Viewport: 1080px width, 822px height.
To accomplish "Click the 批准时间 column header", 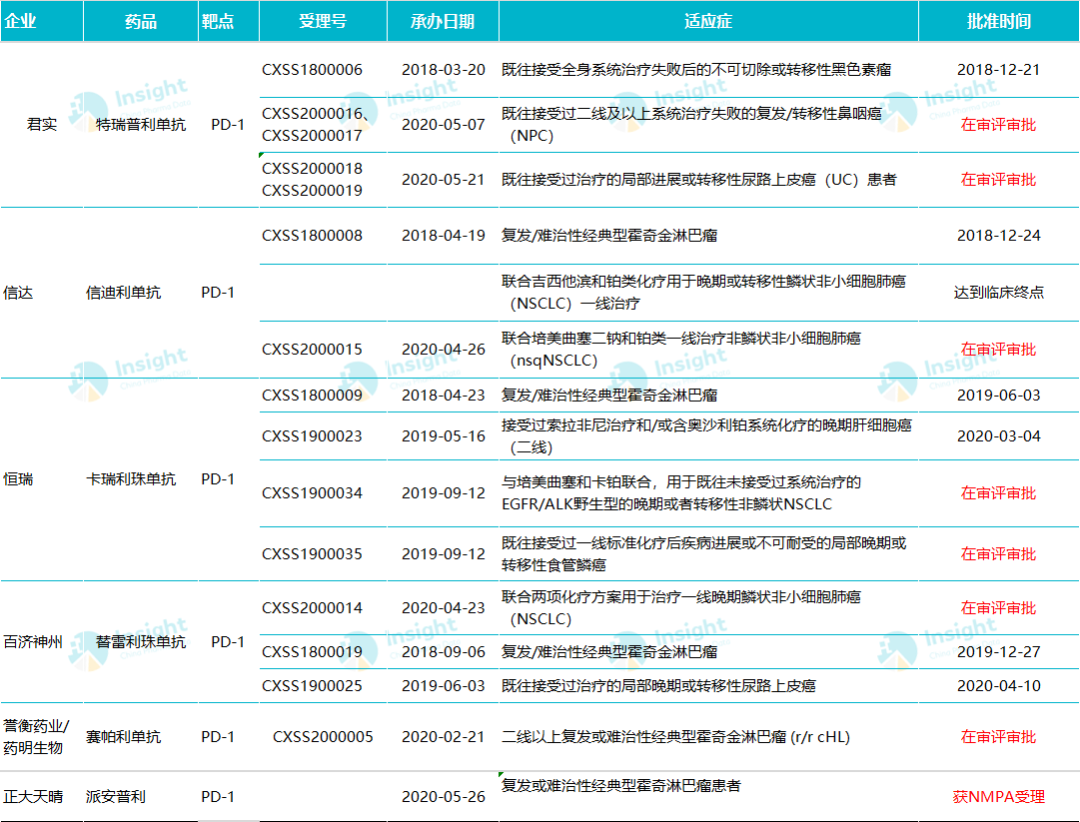I will coord(999,21).
